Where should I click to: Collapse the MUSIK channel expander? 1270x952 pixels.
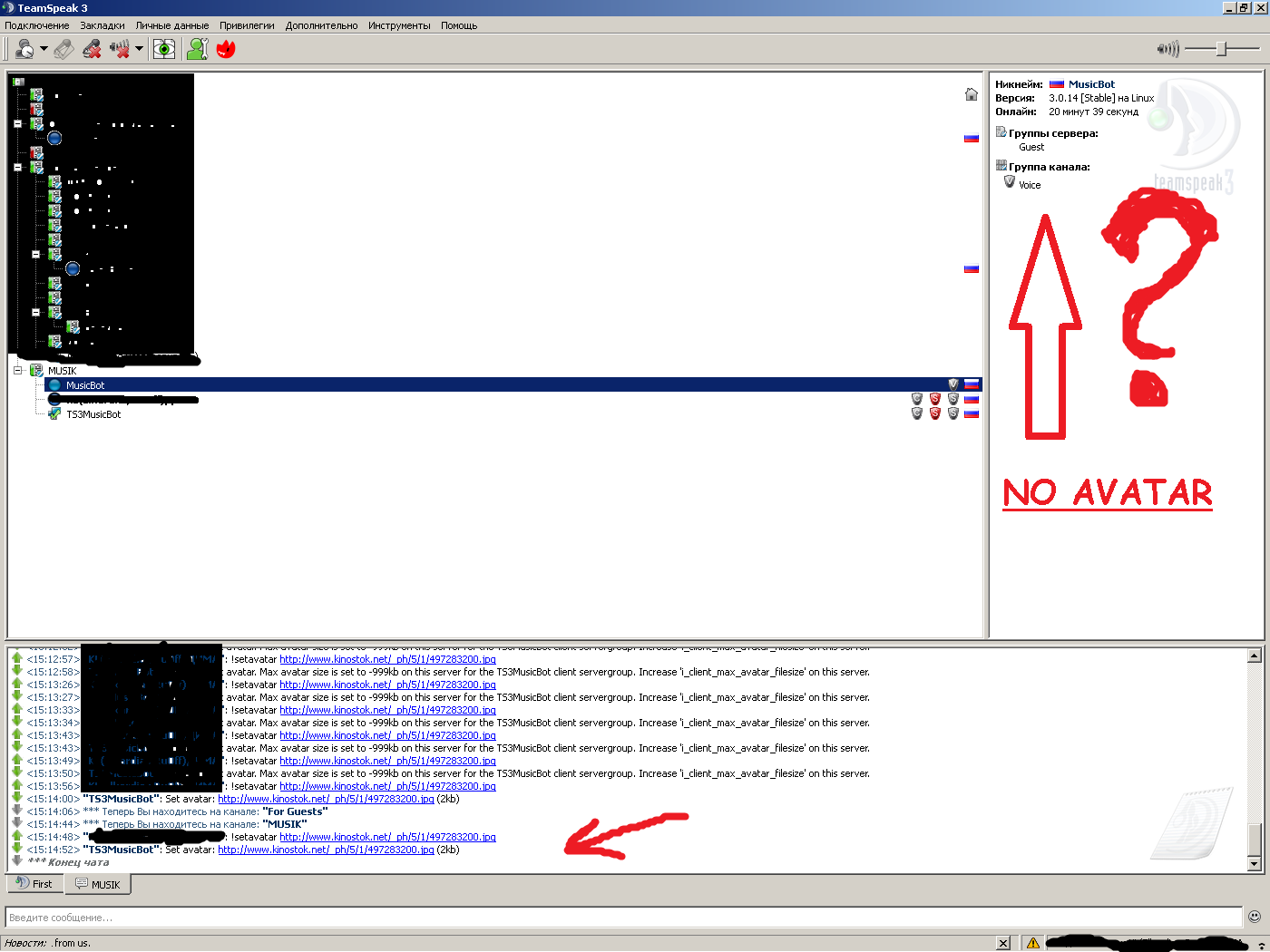18,370
